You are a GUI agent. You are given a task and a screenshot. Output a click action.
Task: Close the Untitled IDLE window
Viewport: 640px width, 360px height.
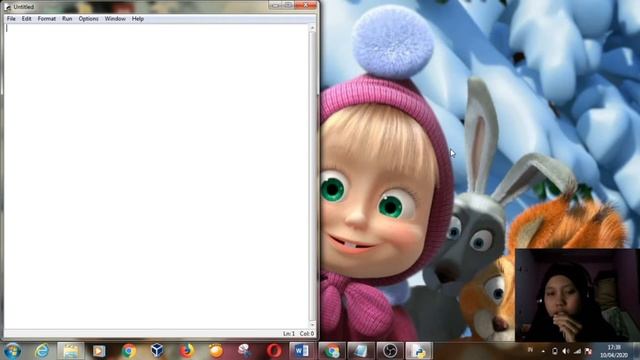(306, 5)
